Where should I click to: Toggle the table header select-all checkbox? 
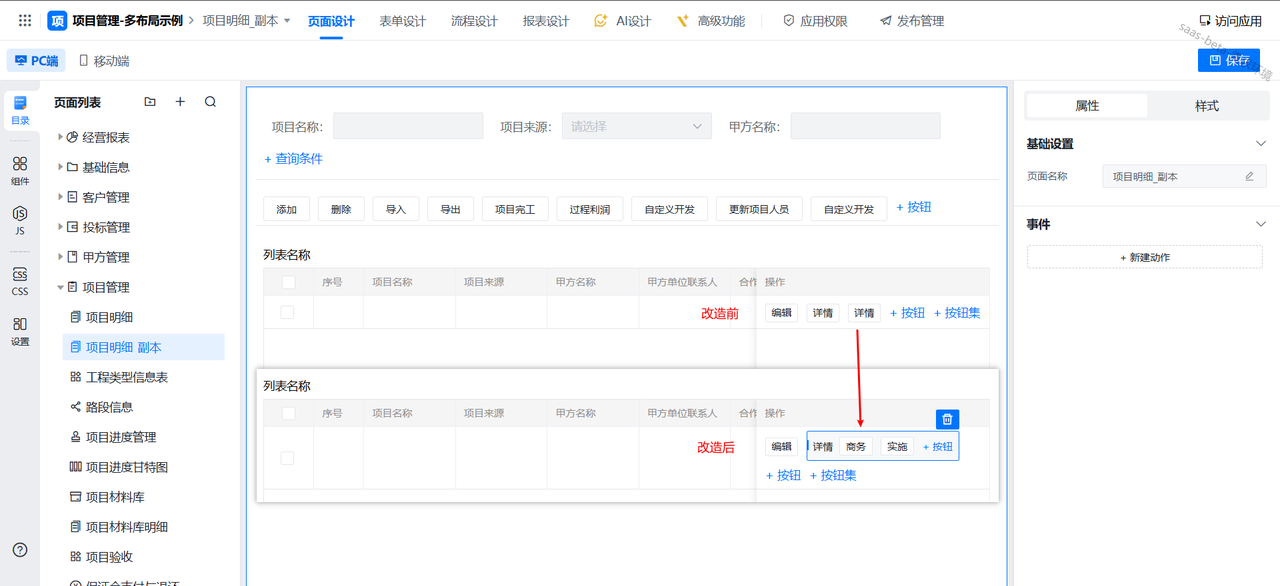[x=288, y=283]
